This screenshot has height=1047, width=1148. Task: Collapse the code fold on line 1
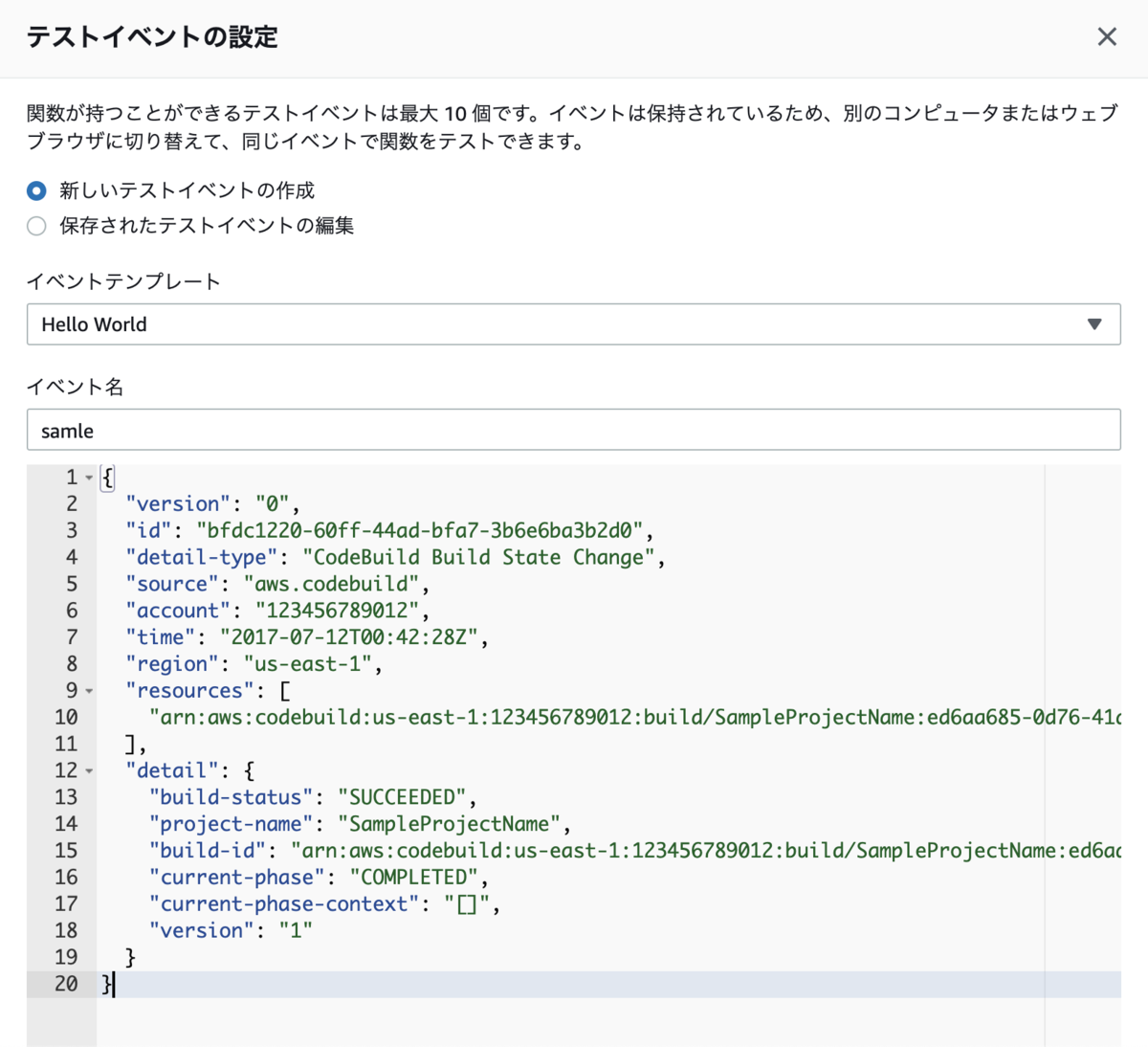(89, 478)
